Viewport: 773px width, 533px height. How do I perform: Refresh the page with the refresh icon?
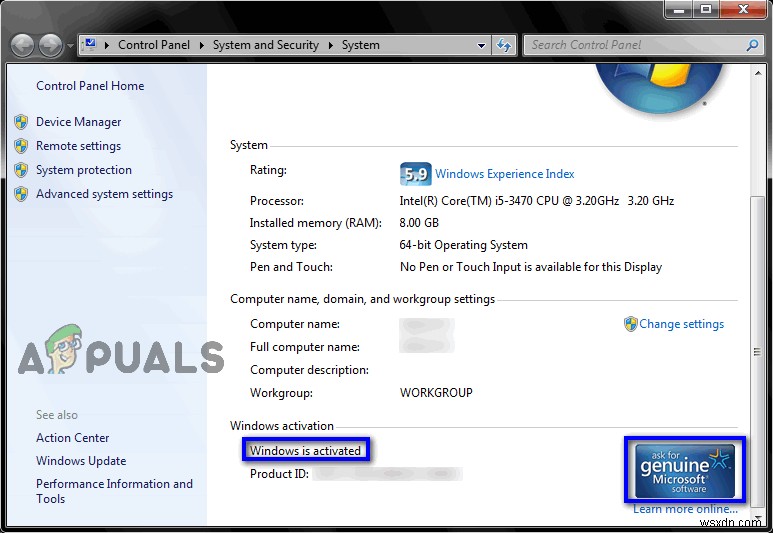pyautogui.click(x=504, y=46)
